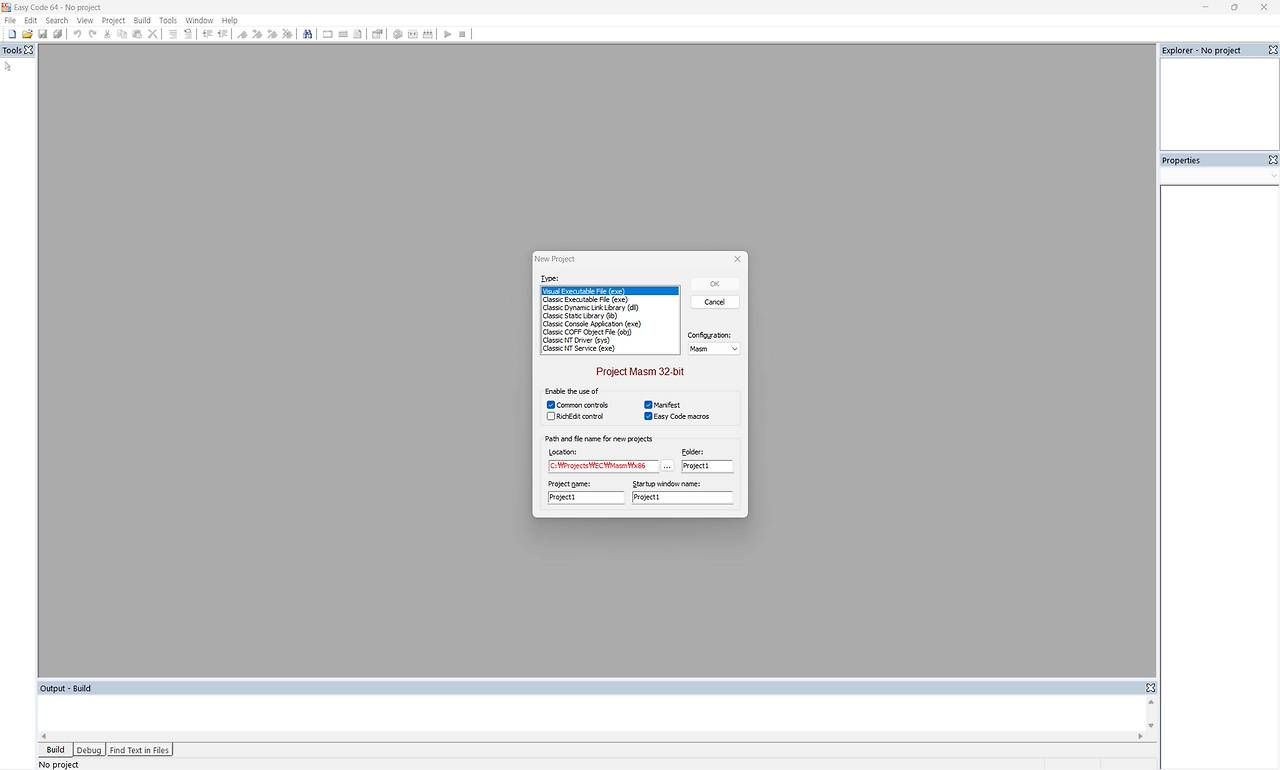Select Classic Dynamic Link Library (dll) type
The width and height of the screenshot is (1280, 770).
pos(610,308)
